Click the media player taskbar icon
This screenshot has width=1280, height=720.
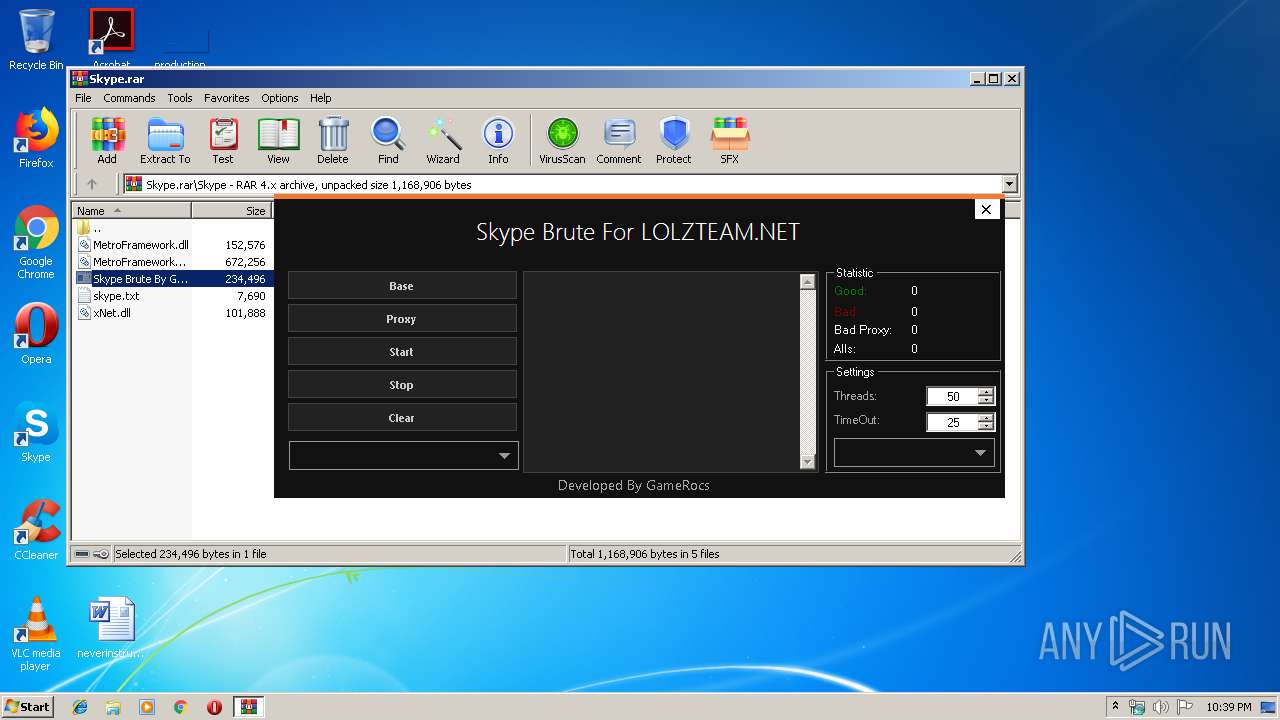click(147, 707)
